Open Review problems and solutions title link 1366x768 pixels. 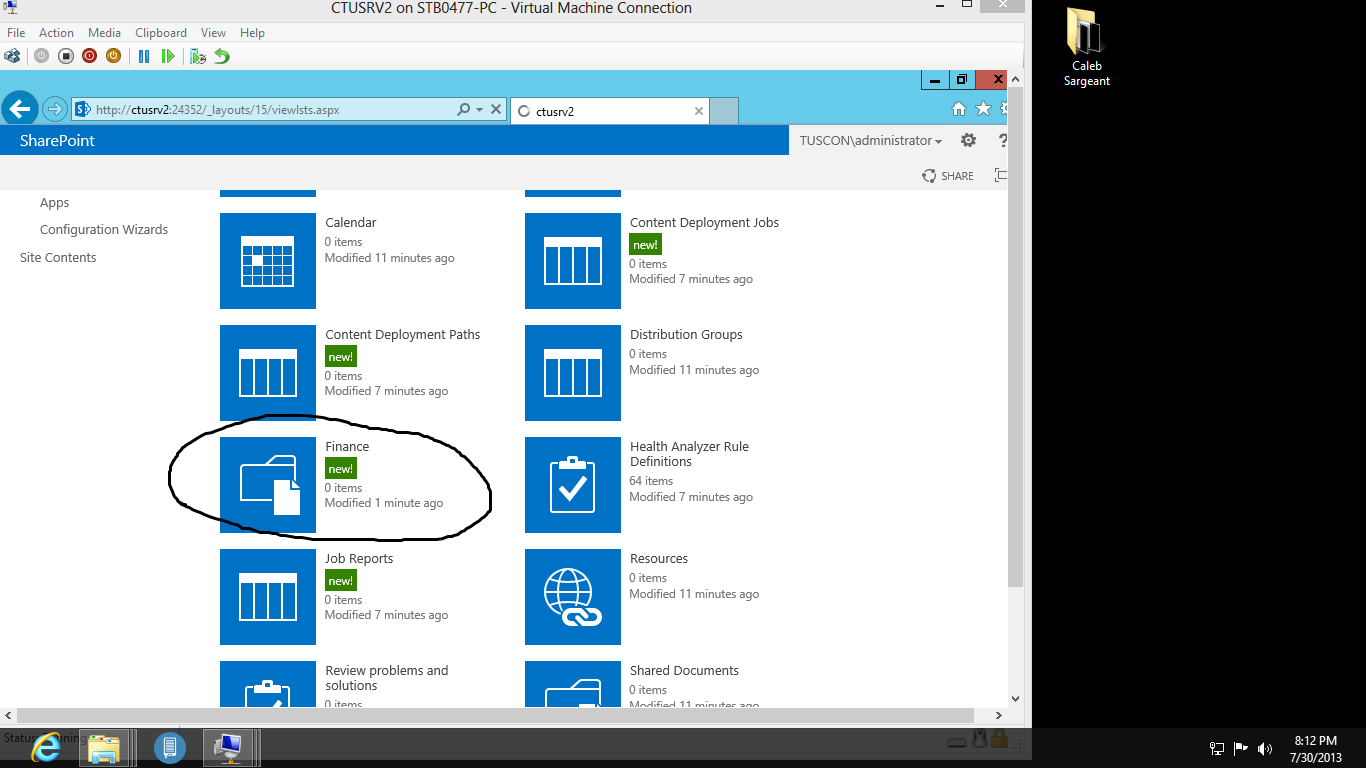point(387,678)
